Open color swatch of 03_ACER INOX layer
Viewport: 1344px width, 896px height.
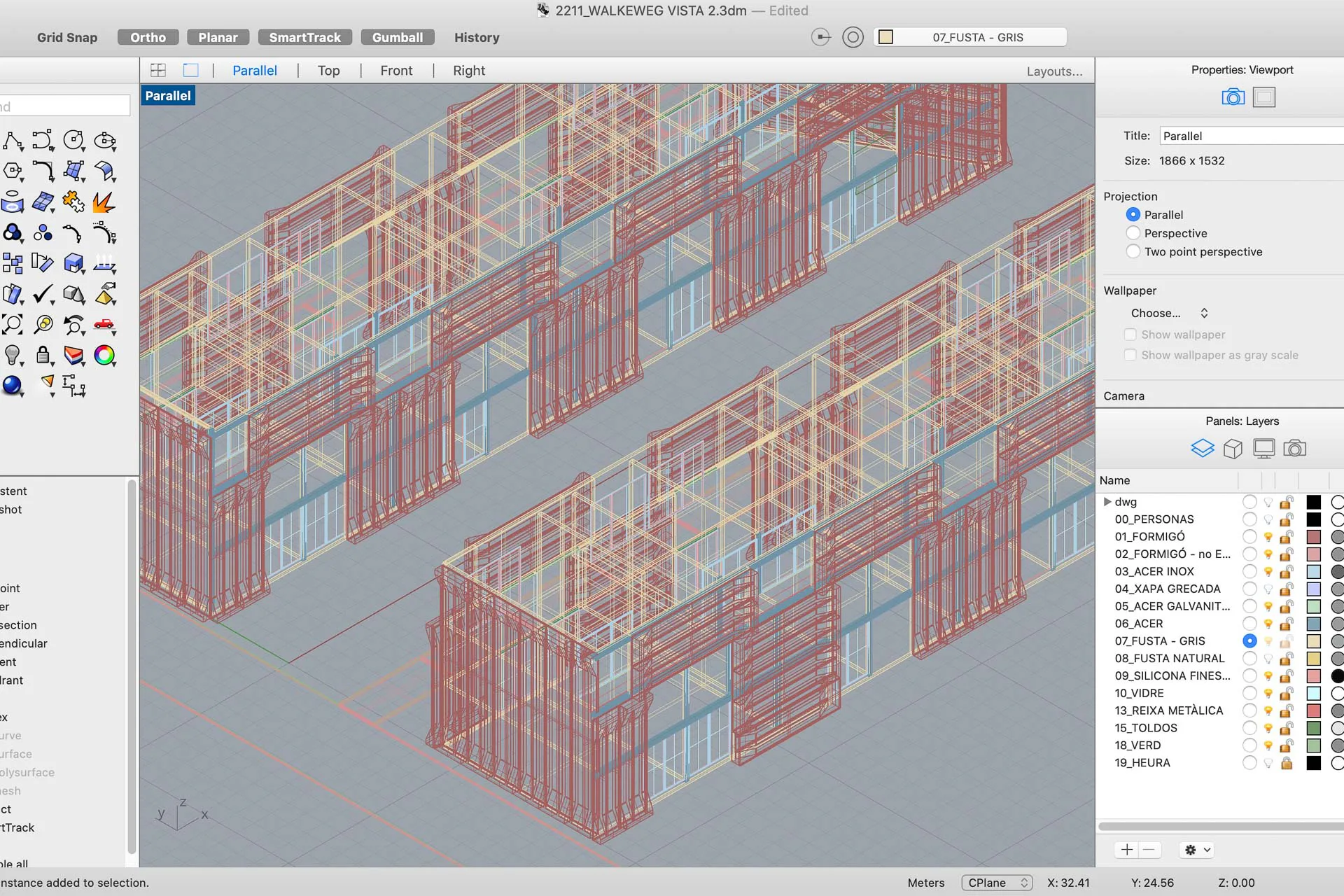pos(1314,572)
